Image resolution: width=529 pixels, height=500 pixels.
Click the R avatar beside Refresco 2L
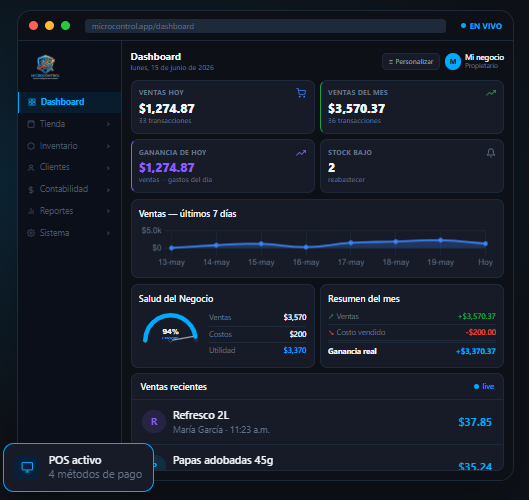[154, 422]
